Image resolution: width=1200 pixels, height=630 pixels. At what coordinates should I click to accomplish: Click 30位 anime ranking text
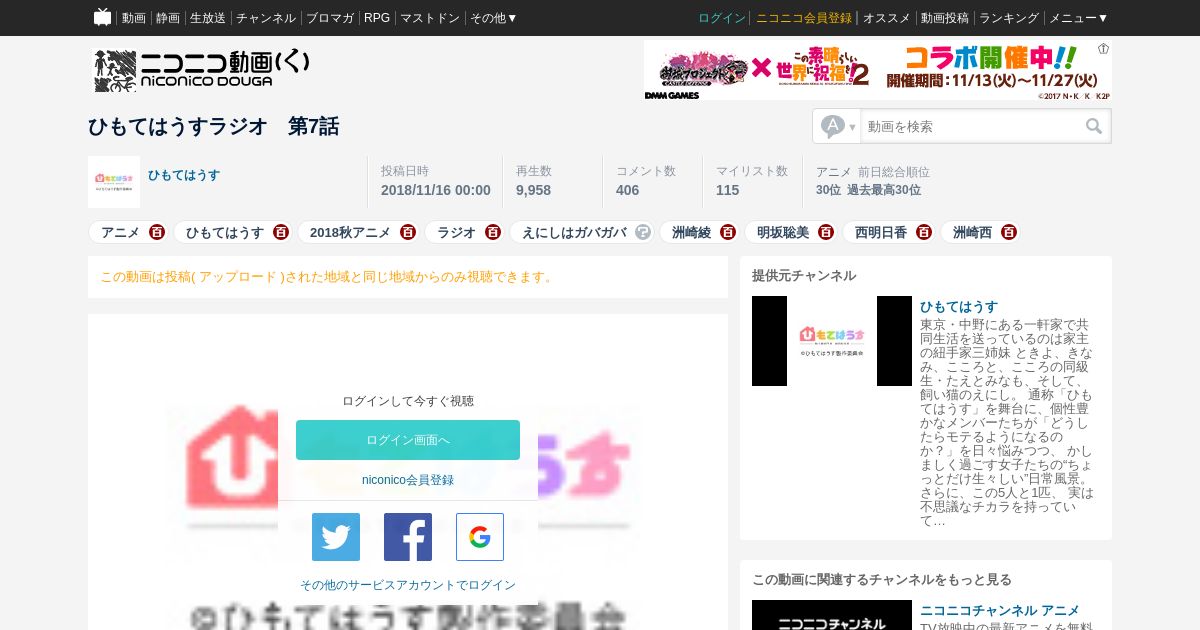(828, 190)
